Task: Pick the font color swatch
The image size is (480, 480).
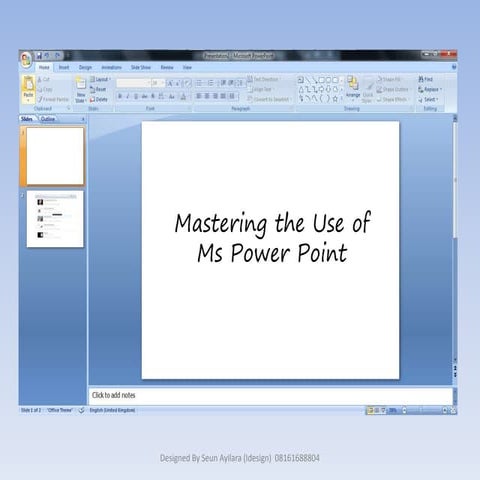Action: [183, 97]
